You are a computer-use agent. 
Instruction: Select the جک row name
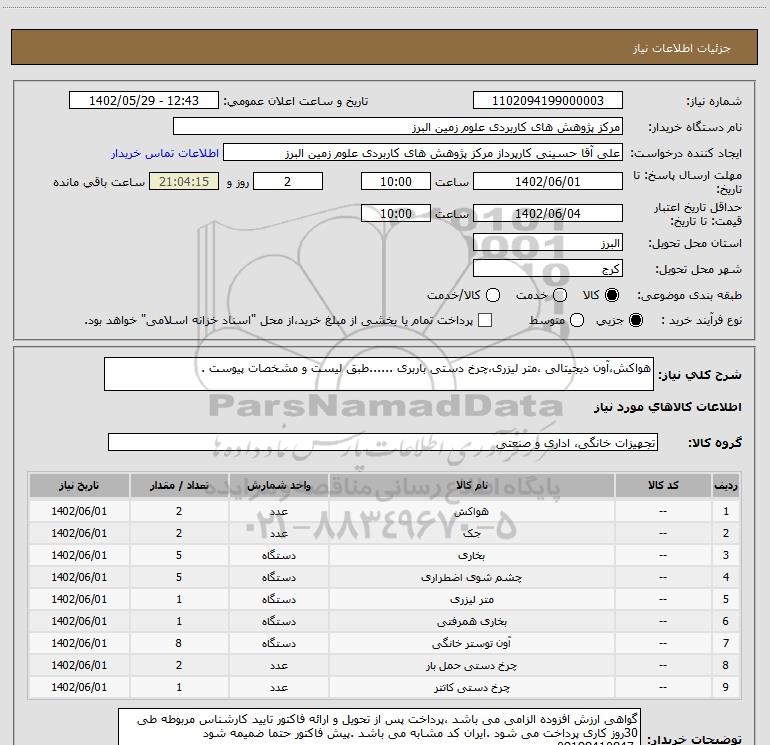coord(471,533)
